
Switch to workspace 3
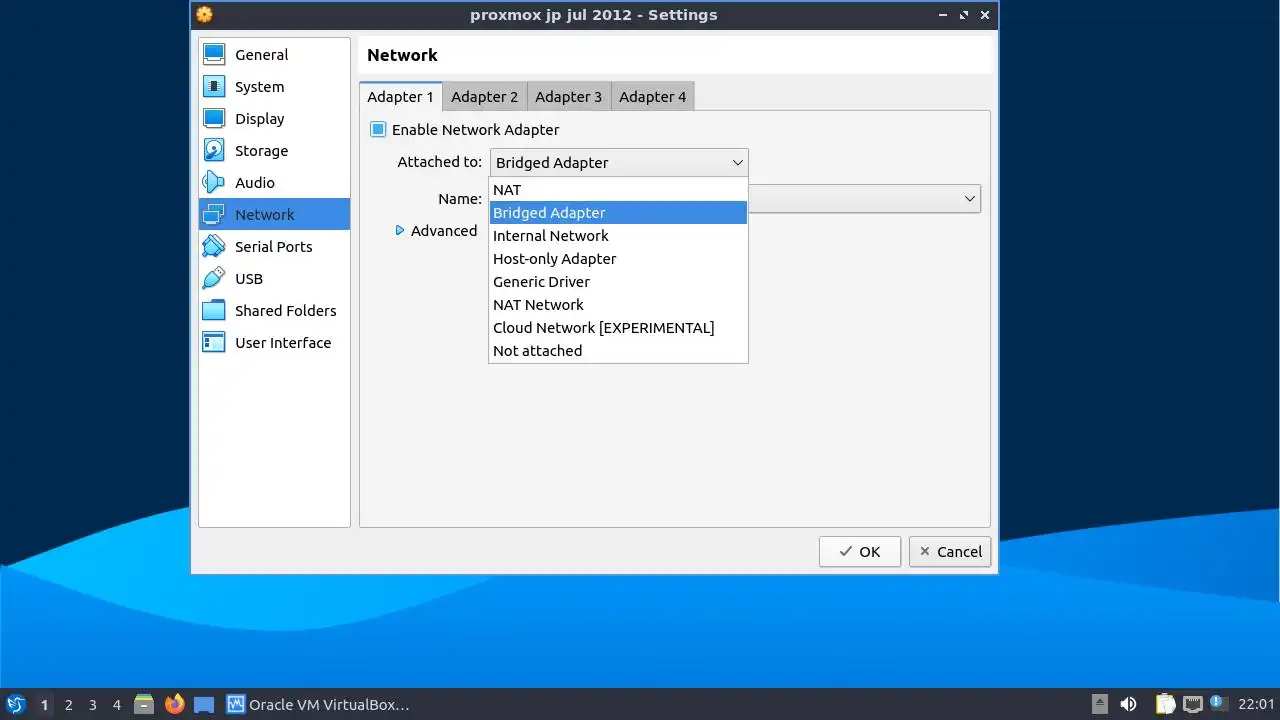(92, 704)
